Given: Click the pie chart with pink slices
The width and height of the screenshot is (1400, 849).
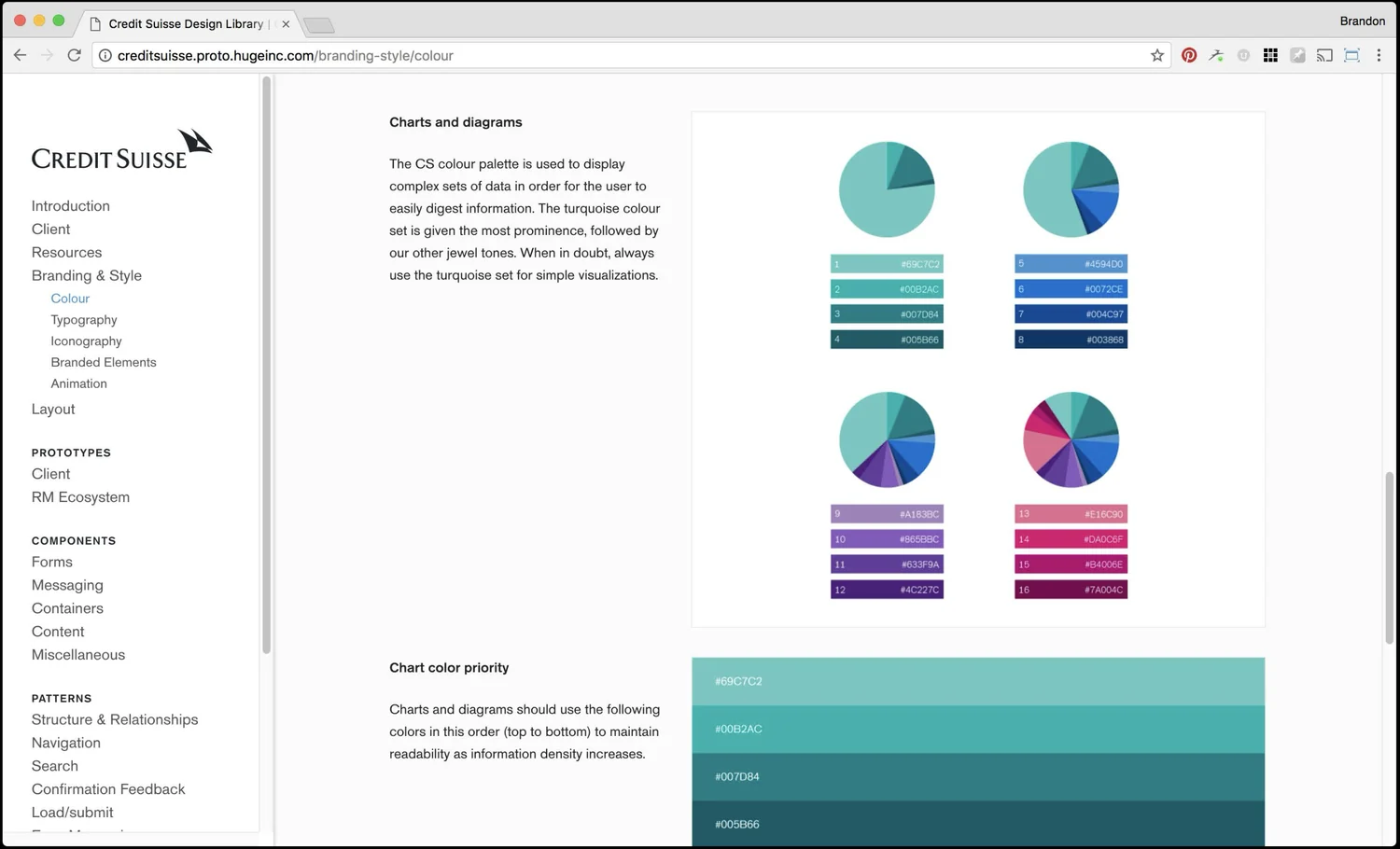Looking at the screenshot, I should 1071,439.
